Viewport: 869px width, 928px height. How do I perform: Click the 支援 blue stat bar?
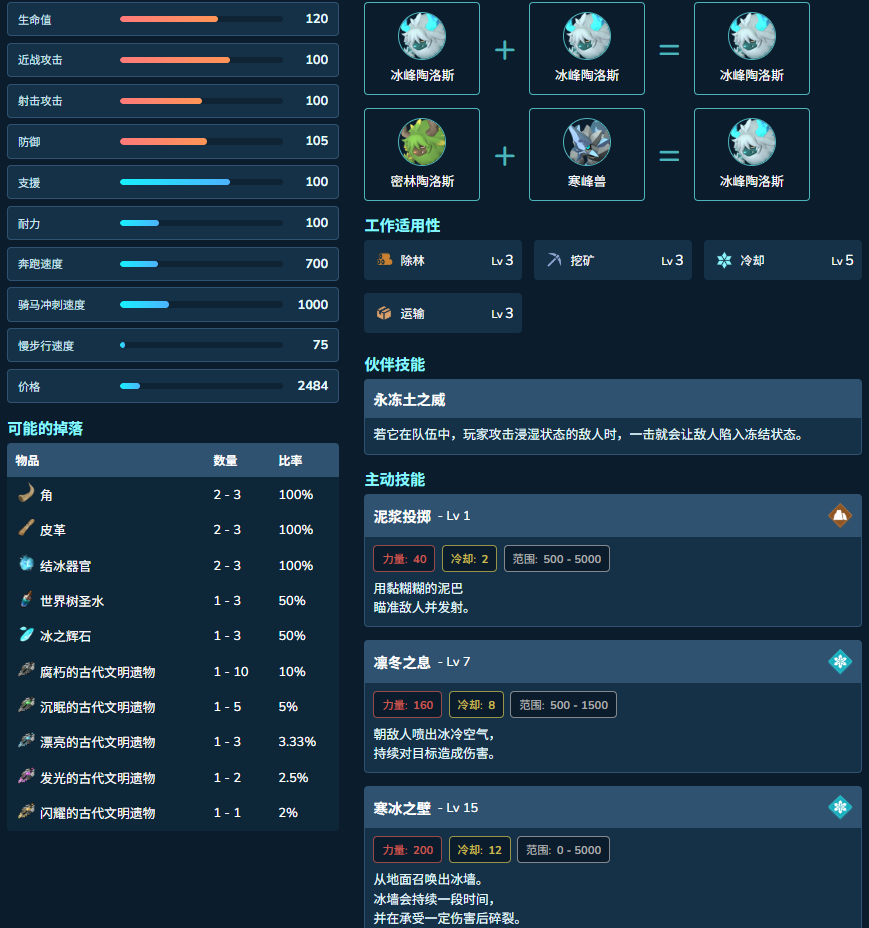point(201,182)
